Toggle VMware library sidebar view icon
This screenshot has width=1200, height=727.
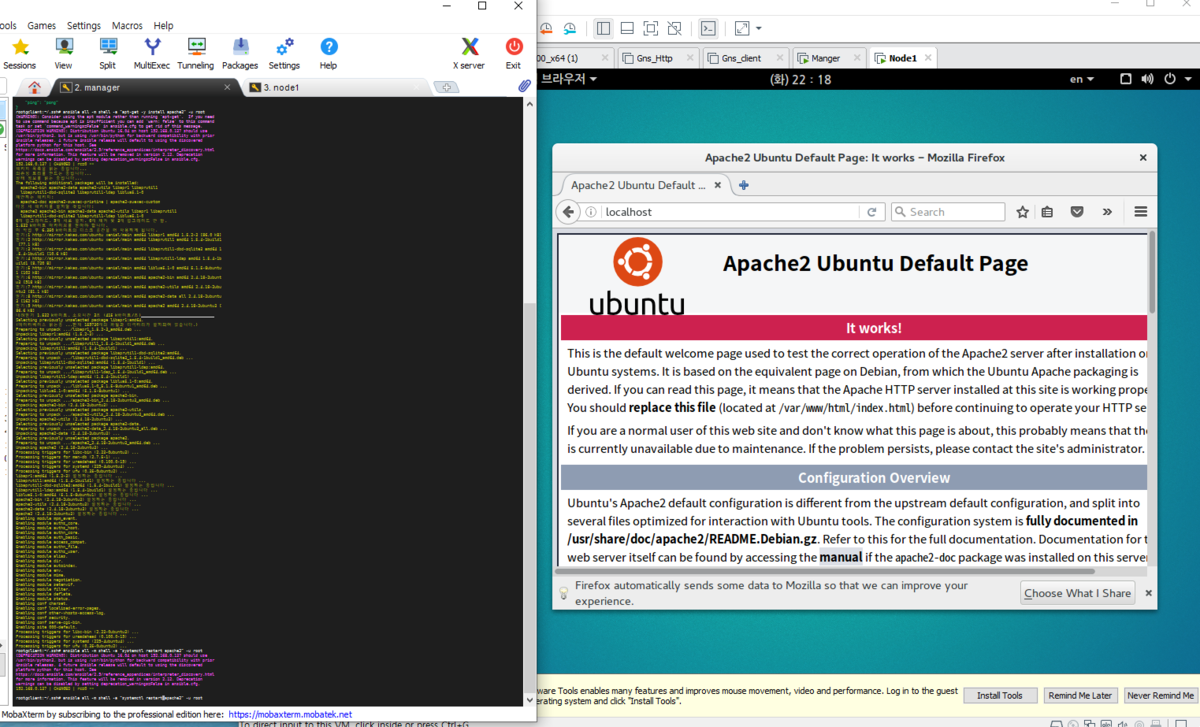(603, 28)
